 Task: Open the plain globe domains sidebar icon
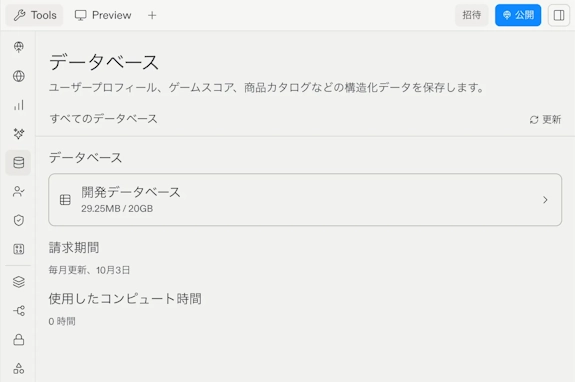(x=19, y=76)
